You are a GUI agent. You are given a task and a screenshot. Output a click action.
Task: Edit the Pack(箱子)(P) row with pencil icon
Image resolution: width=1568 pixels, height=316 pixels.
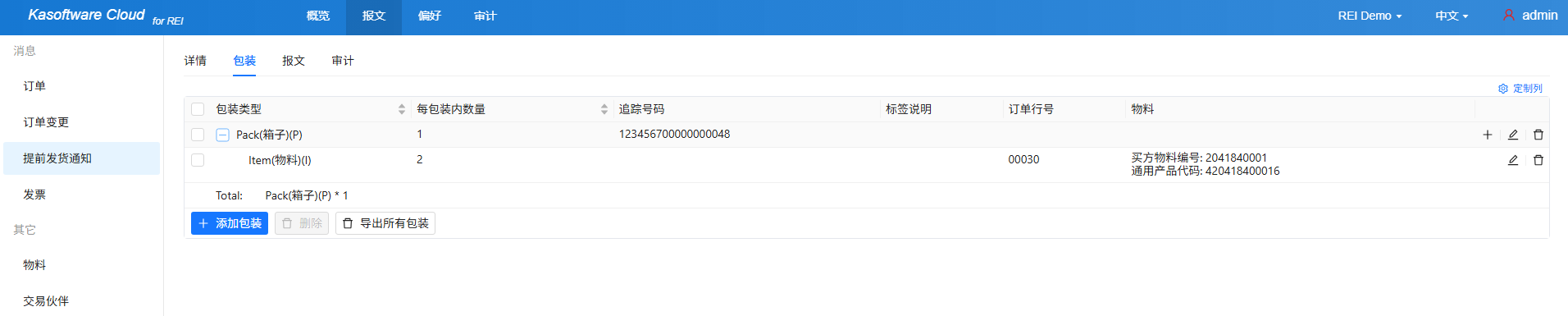pyautogui.click(x=1512, y=135)
